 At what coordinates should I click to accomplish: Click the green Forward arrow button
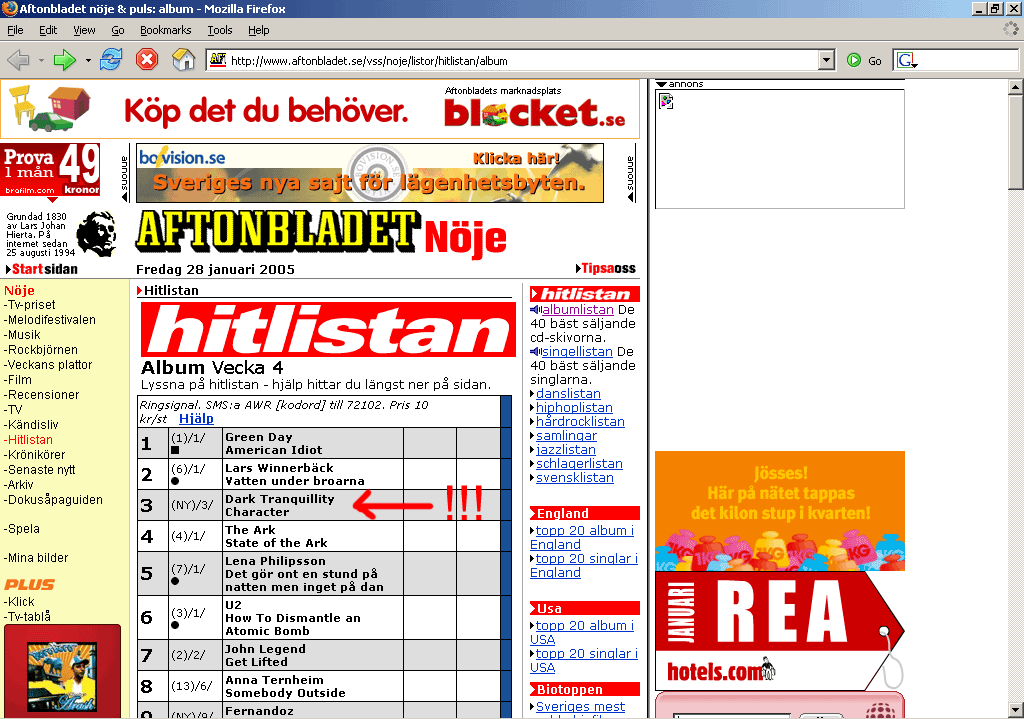[x=64, y=61]
